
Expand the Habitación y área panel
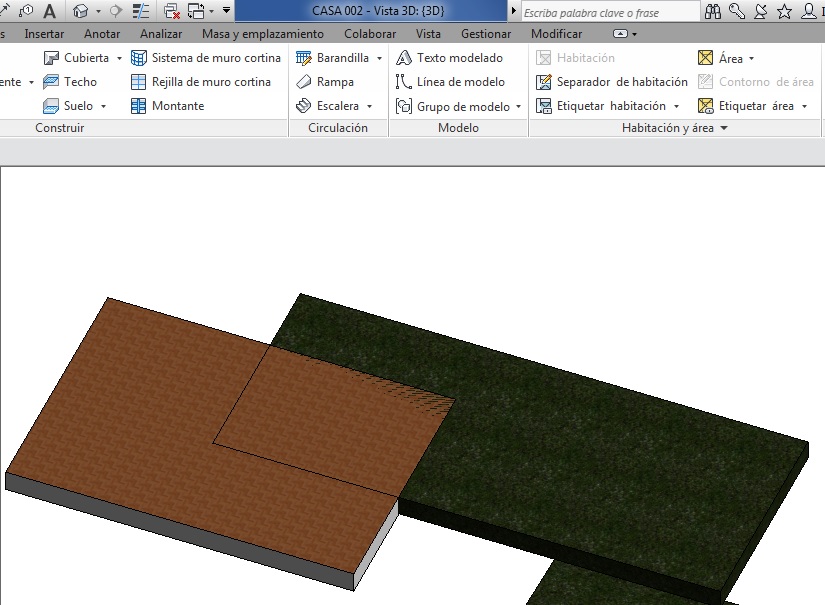pos(723,128)
